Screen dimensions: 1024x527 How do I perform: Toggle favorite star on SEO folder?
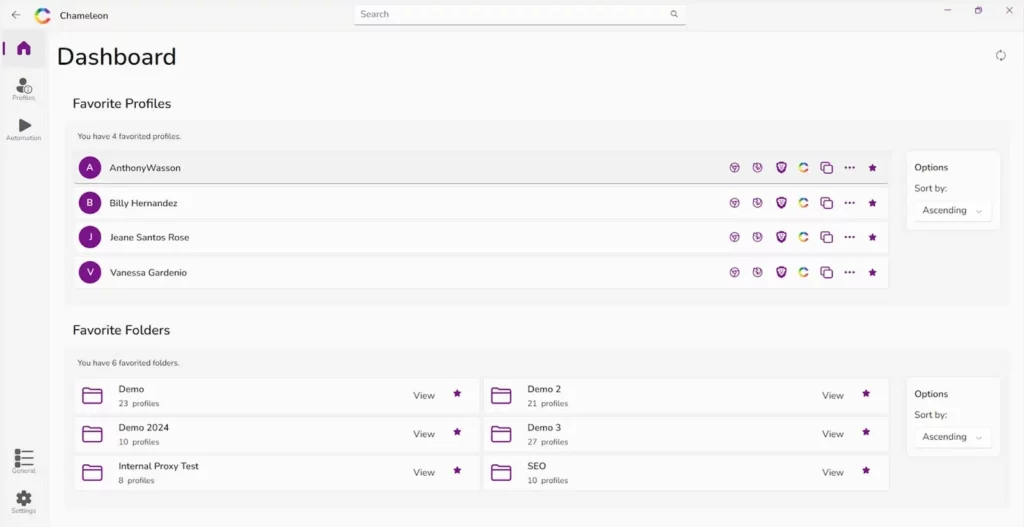[x=866, y=470]
